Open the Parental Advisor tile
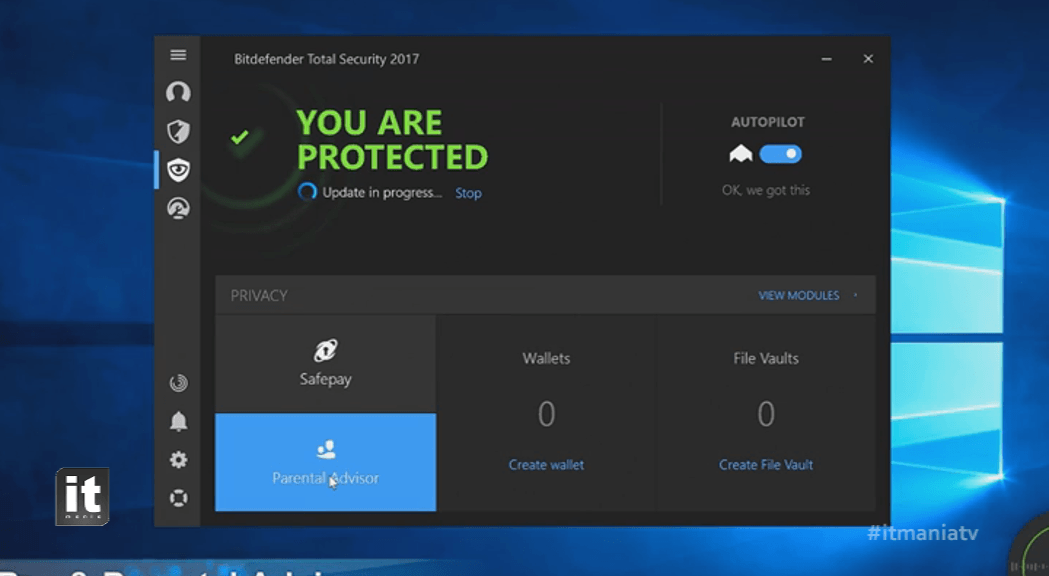 325,462
